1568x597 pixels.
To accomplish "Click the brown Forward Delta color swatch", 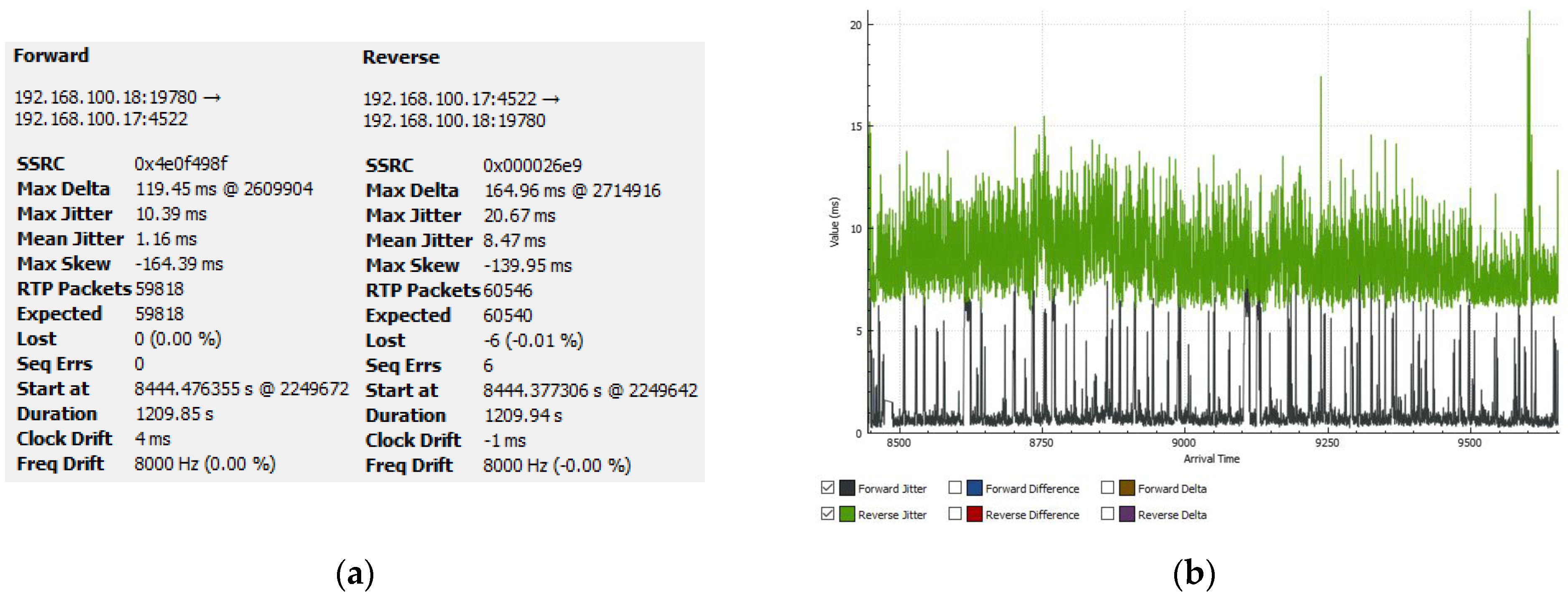I will (x=1127, y=488).
